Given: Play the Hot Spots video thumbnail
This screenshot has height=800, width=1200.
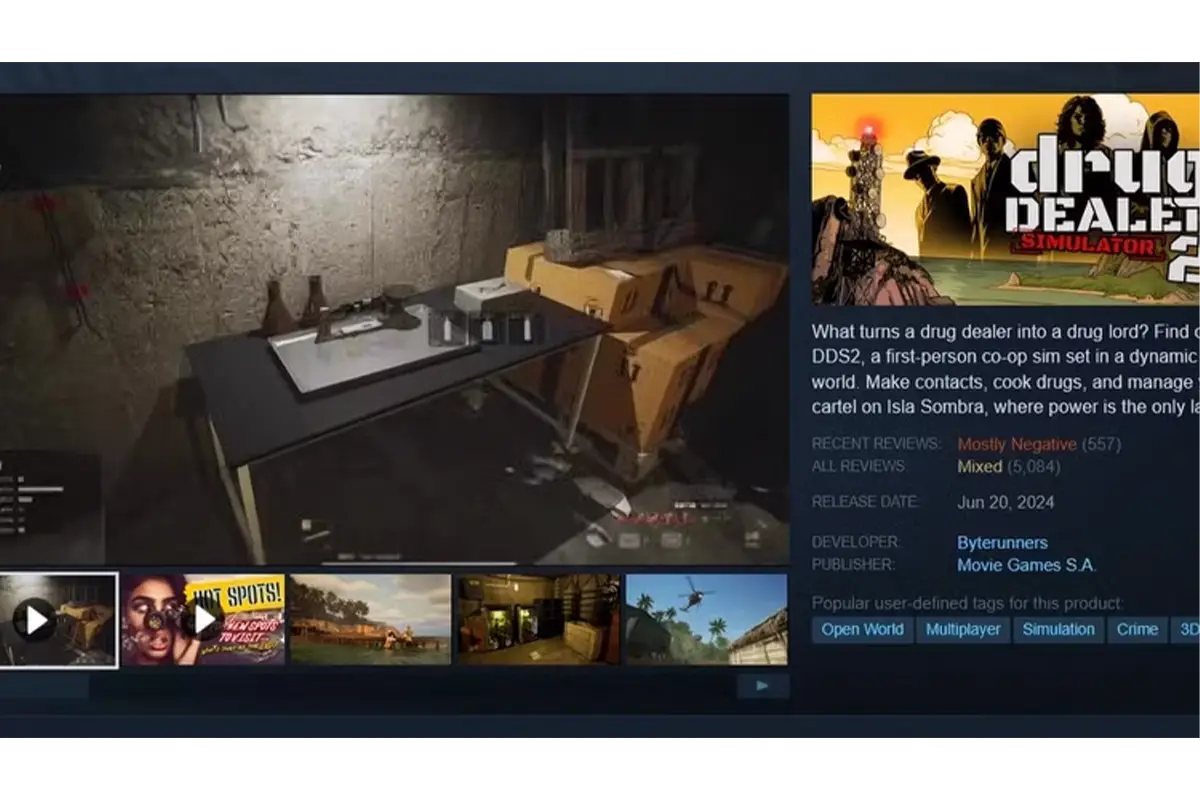Looking at the screenshot, I should point(203,620).
